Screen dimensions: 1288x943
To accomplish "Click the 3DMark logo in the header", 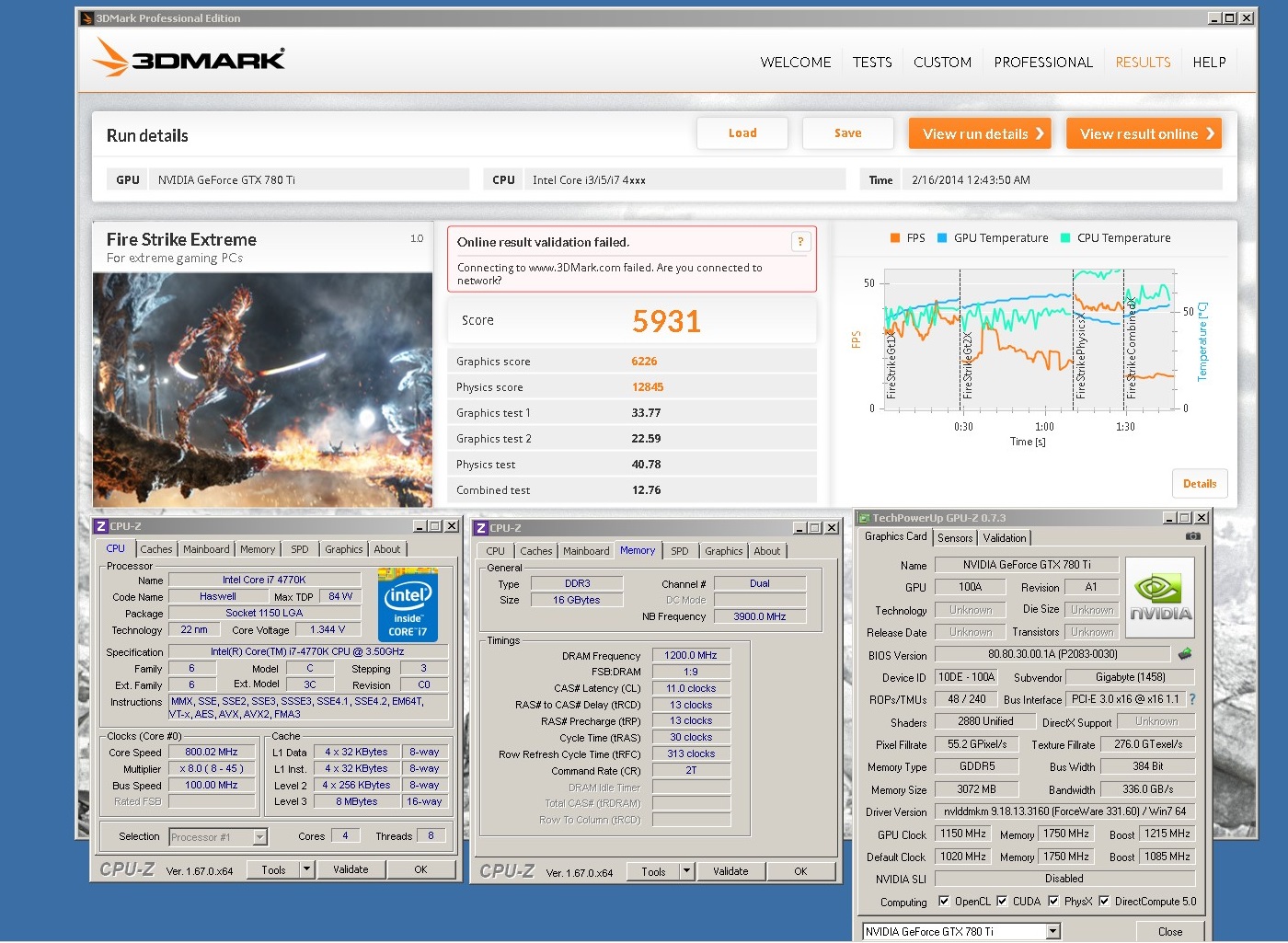I will click(x=189, y=58).
